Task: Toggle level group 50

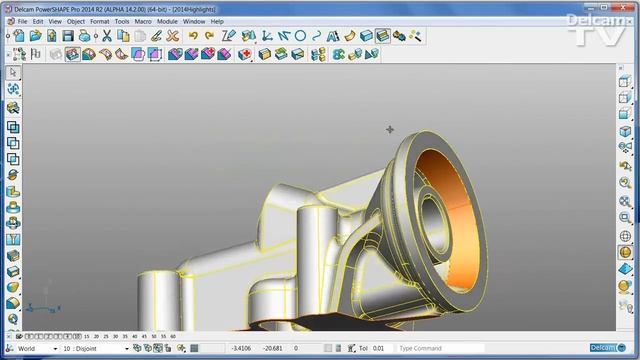Action: (154, 337)
